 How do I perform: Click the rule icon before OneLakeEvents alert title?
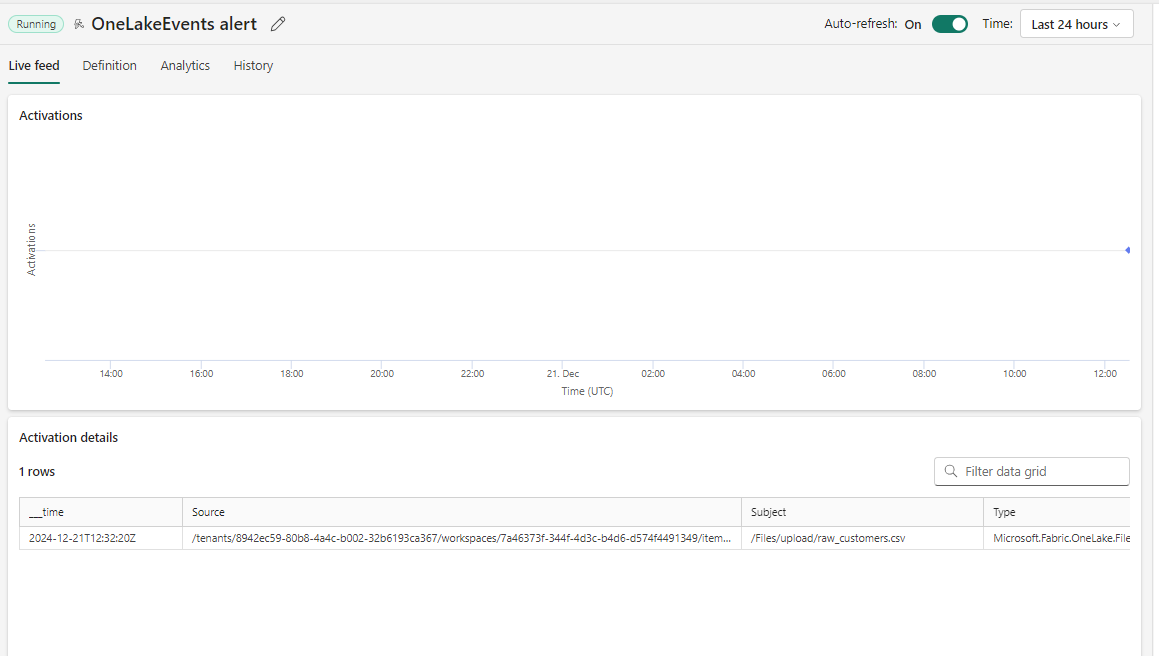(78, 24)
